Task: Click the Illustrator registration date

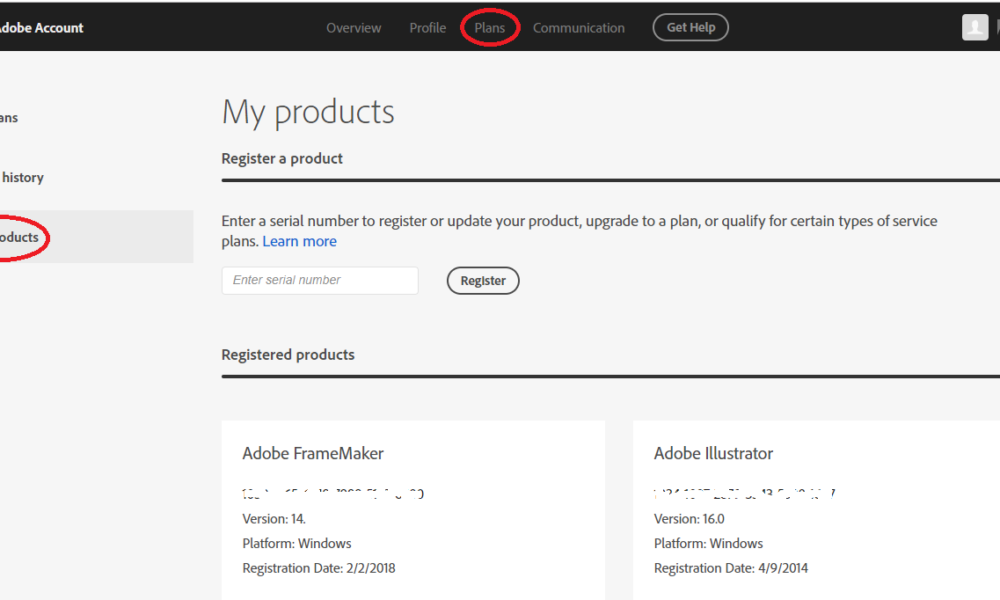Action: point(730,567)
